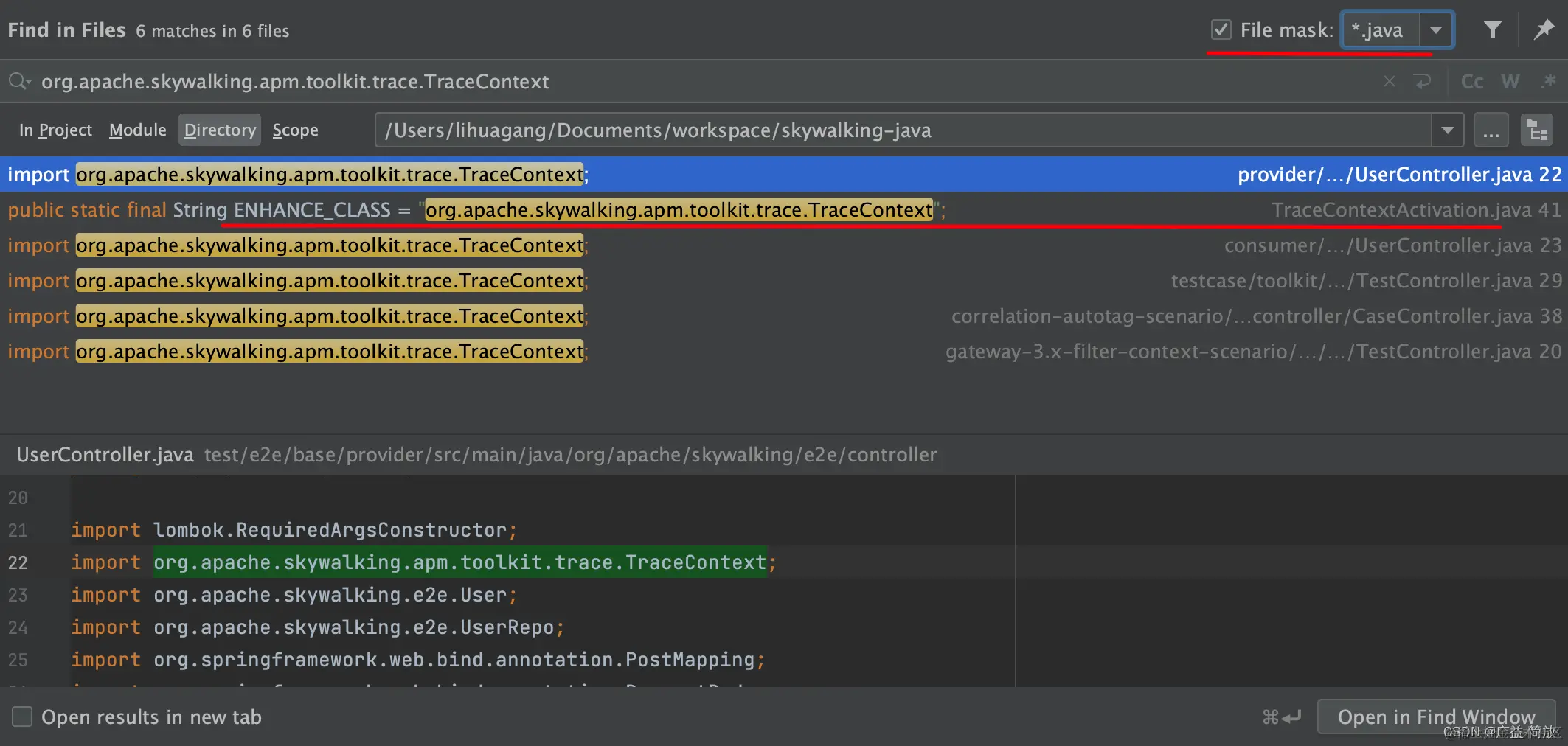
Task: Select testcase/toolkit TestController.java line 29 result
Action: [x=784, y=281]
